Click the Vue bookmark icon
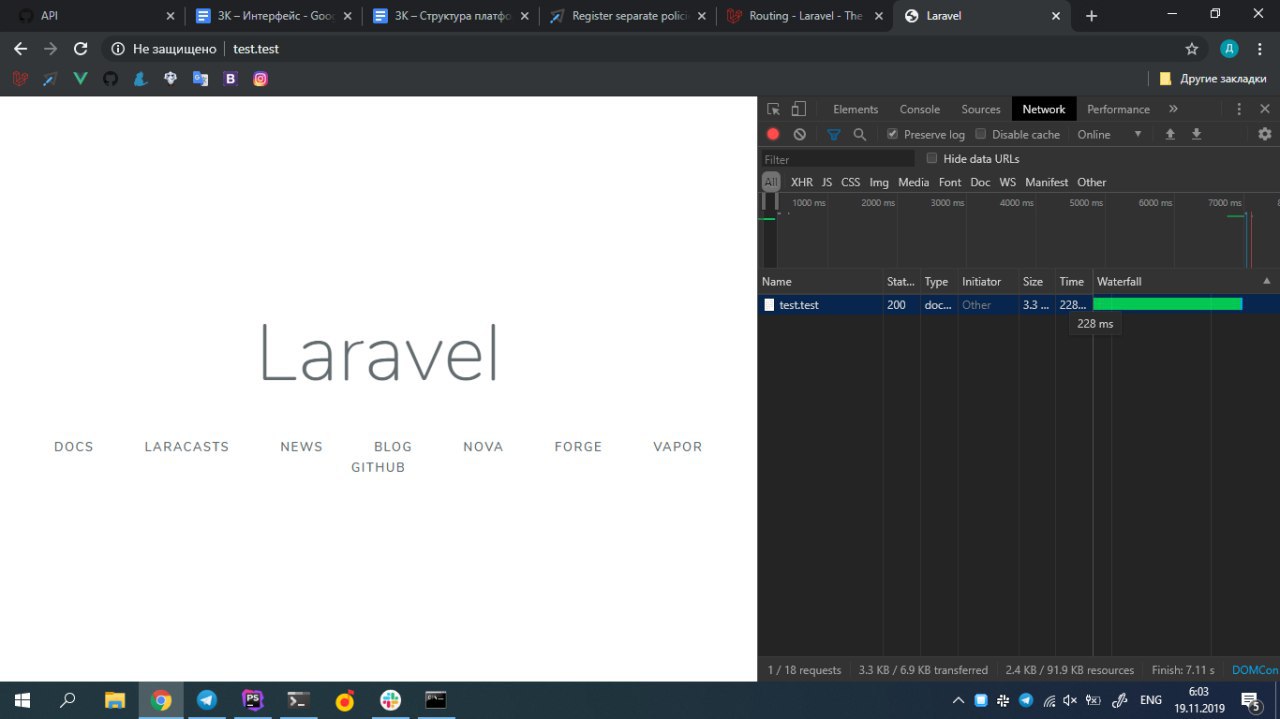1280x719 pixels. pyautogui.click(x=80, y=78)
